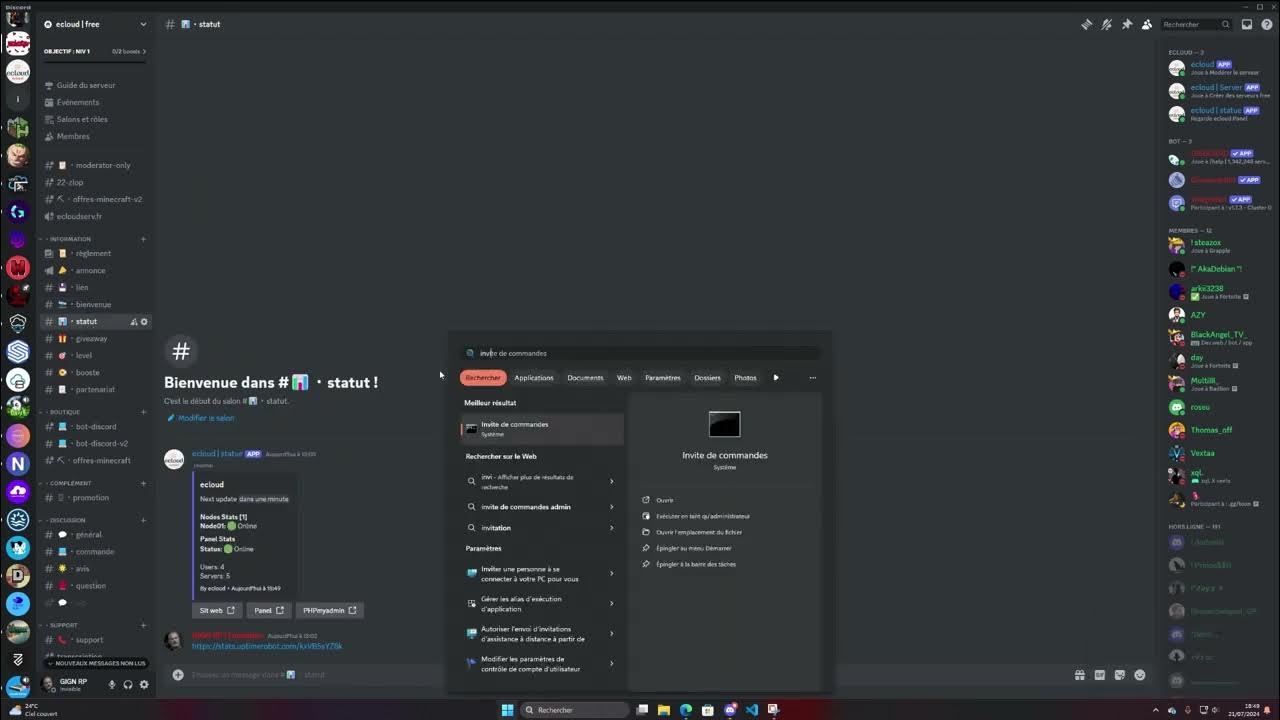Add channel to BOUTIQUE category plus icon
Screen dimensions: 1280x720
(x=143, y=412)
